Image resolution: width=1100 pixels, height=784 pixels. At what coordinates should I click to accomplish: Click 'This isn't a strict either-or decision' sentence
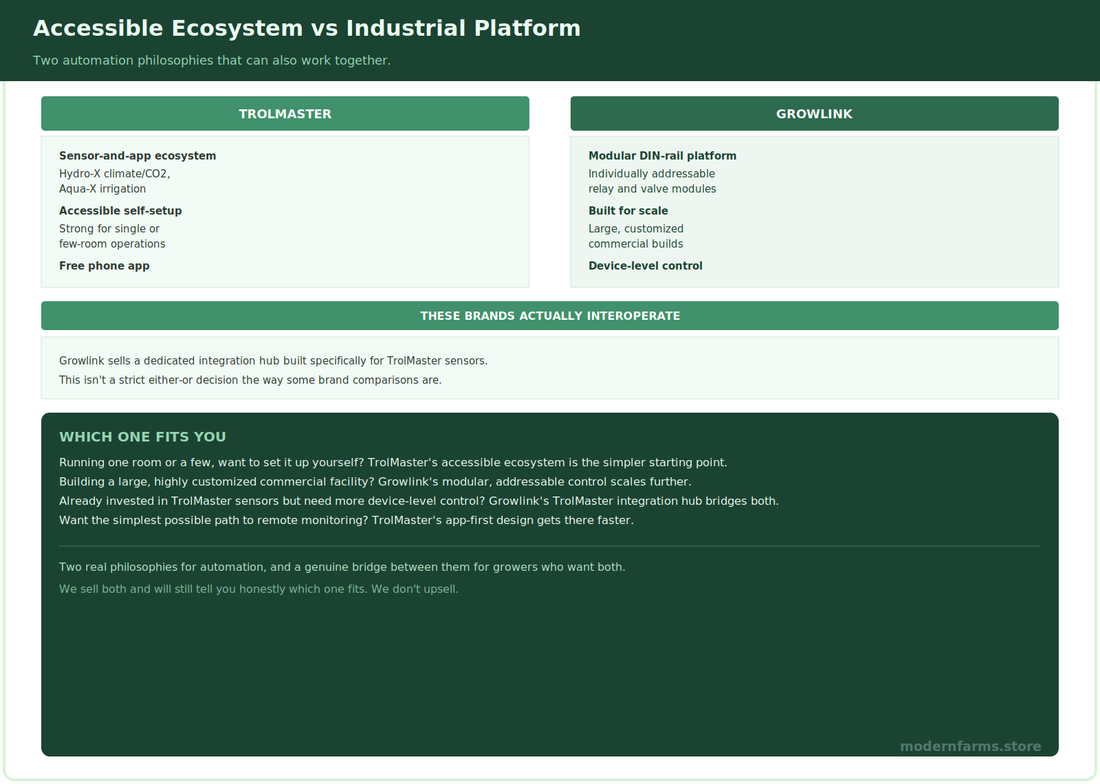tap(250, 380)
